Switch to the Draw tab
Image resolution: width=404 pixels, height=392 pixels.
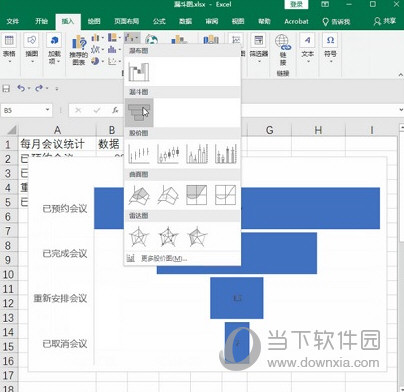coord(94,21)
